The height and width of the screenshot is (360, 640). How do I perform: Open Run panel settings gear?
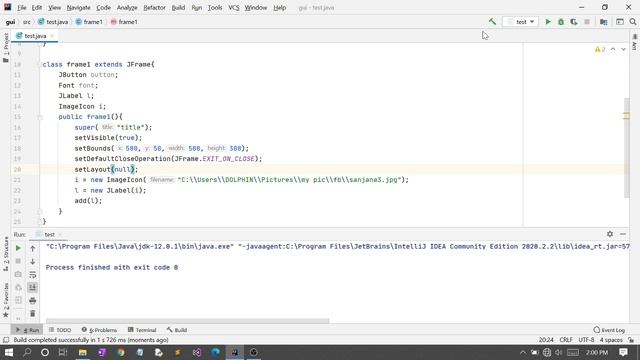[x=610, y=234]
